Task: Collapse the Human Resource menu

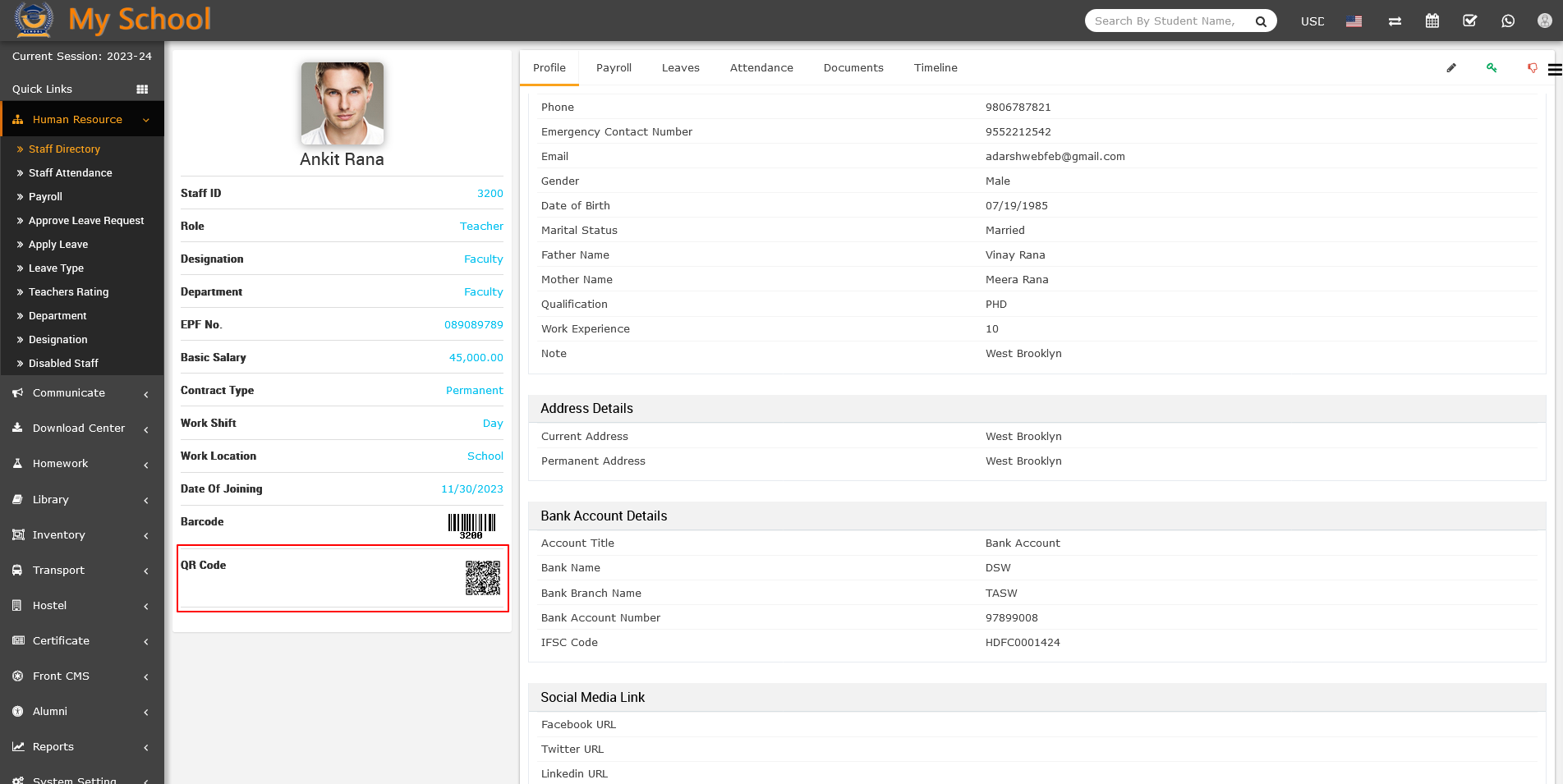Action: click(x=82, y=120)
